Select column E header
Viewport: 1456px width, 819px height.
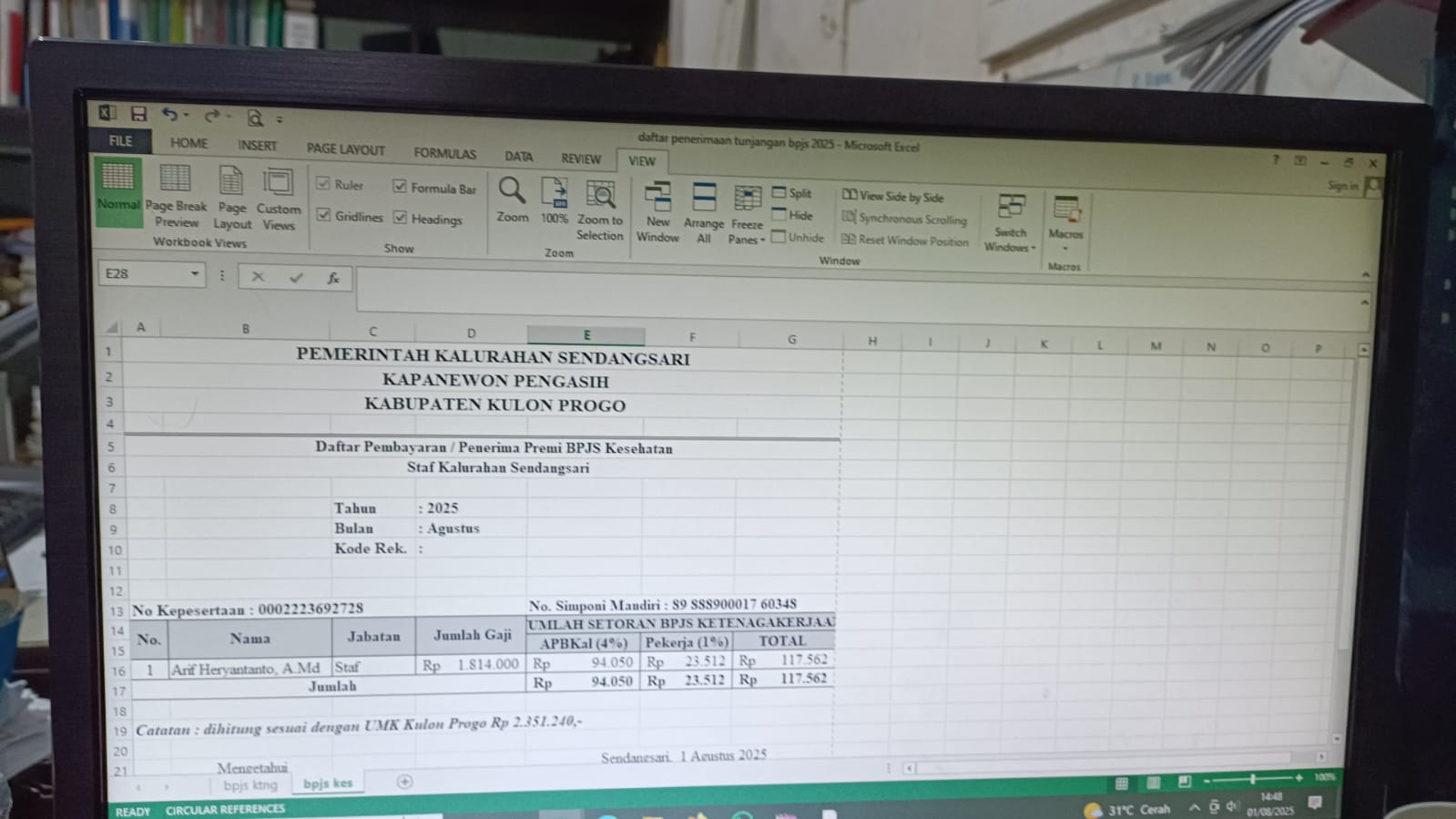click(586, 335)
